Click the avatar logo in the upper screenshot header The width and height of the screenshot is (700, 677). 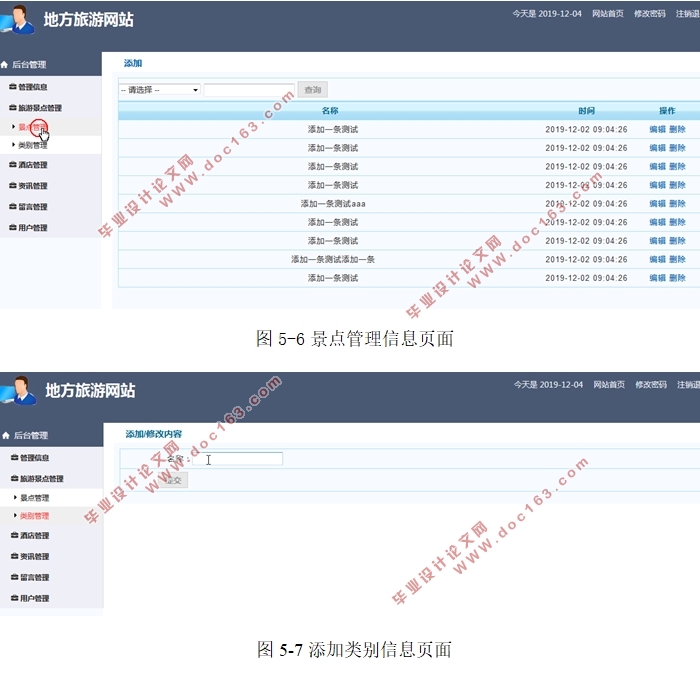point(17,19)
